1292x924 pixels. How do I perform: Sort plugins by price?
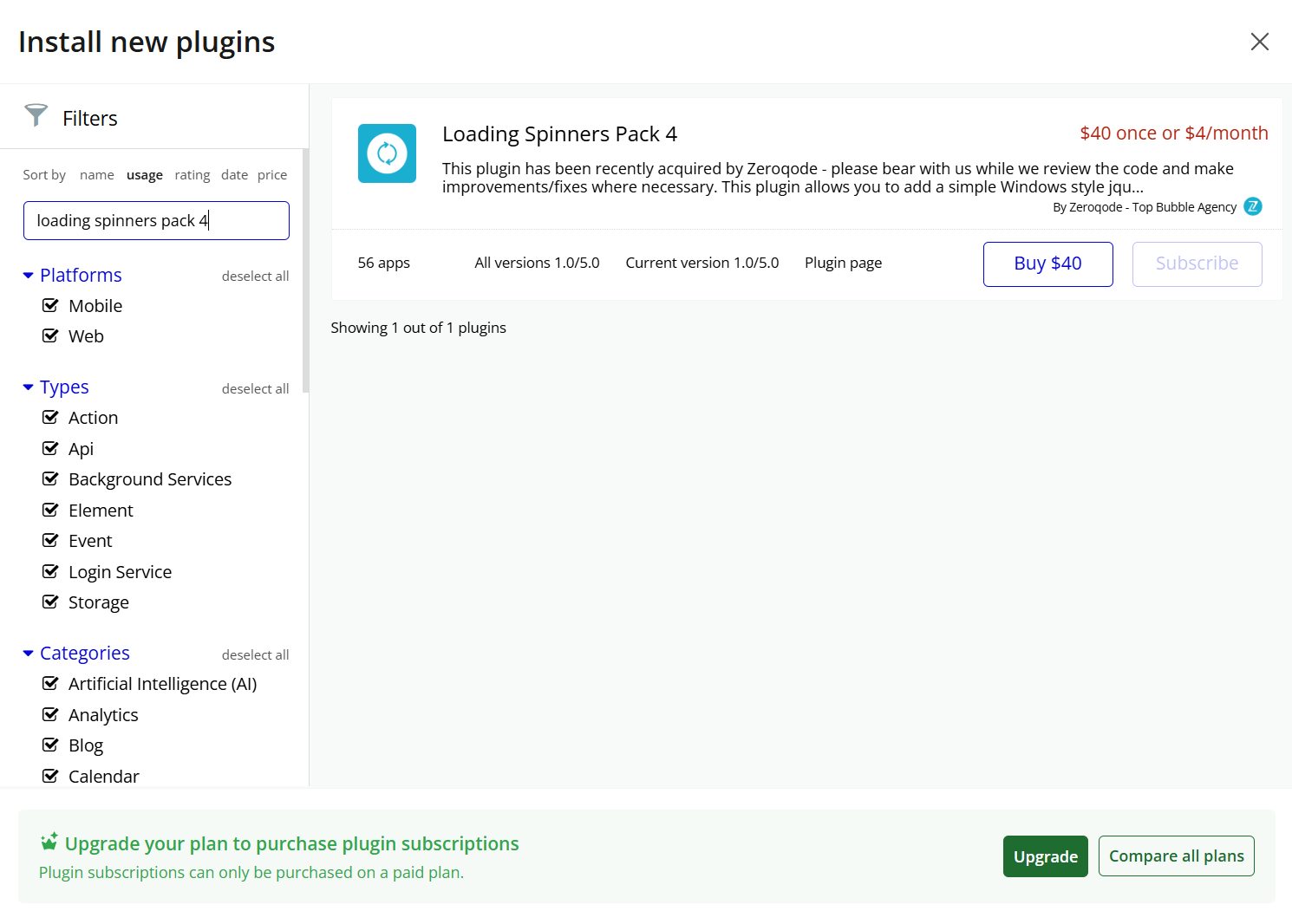pos(271,175)
